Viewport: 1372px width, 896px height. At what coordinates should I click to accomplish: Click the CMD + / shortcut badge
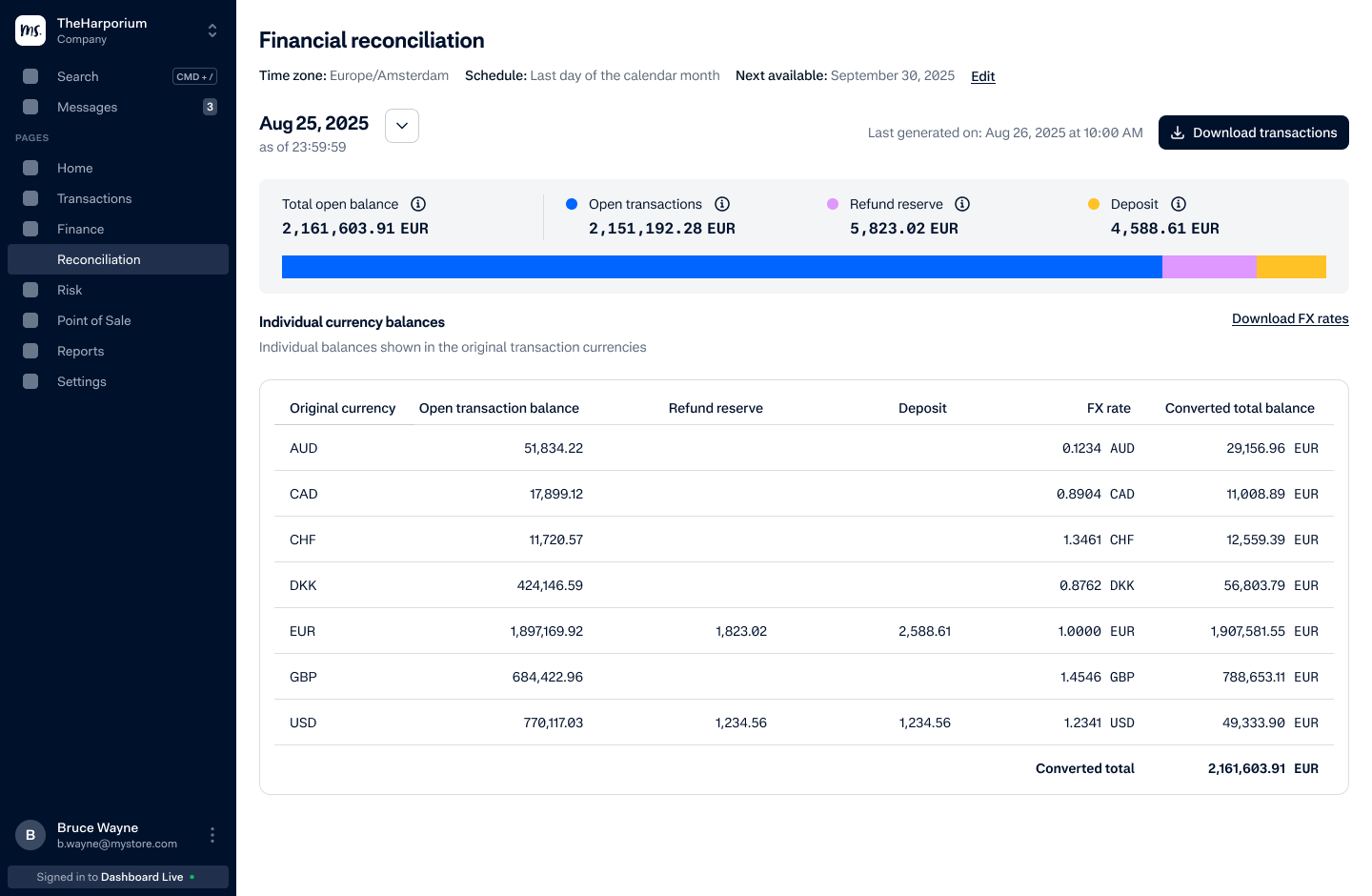pyautogui.click(x=194, y=76)
